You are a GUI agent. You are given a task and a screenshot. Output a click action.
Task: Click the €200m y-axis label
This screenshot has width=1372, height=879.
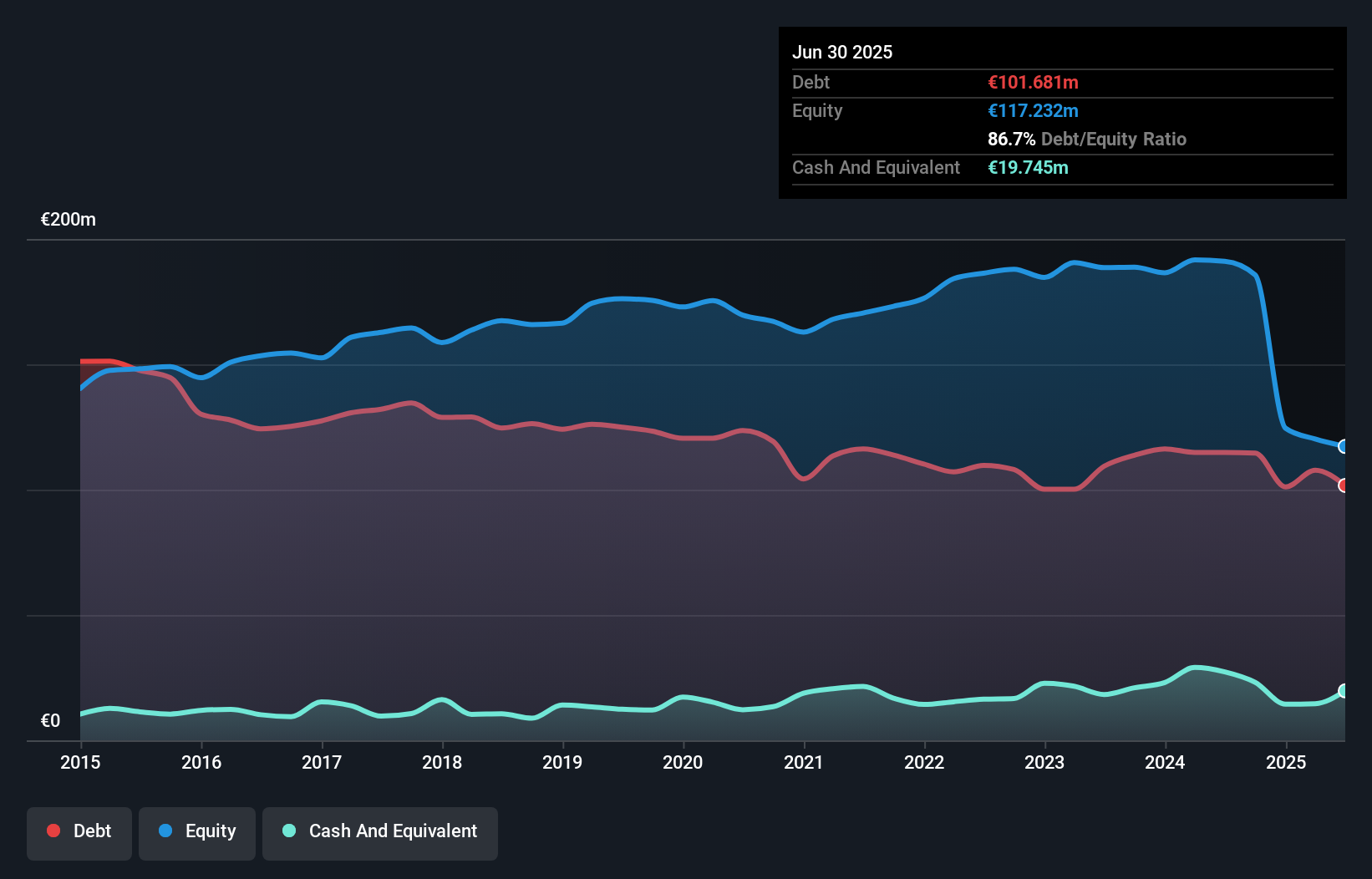click(x=68, y=219)
